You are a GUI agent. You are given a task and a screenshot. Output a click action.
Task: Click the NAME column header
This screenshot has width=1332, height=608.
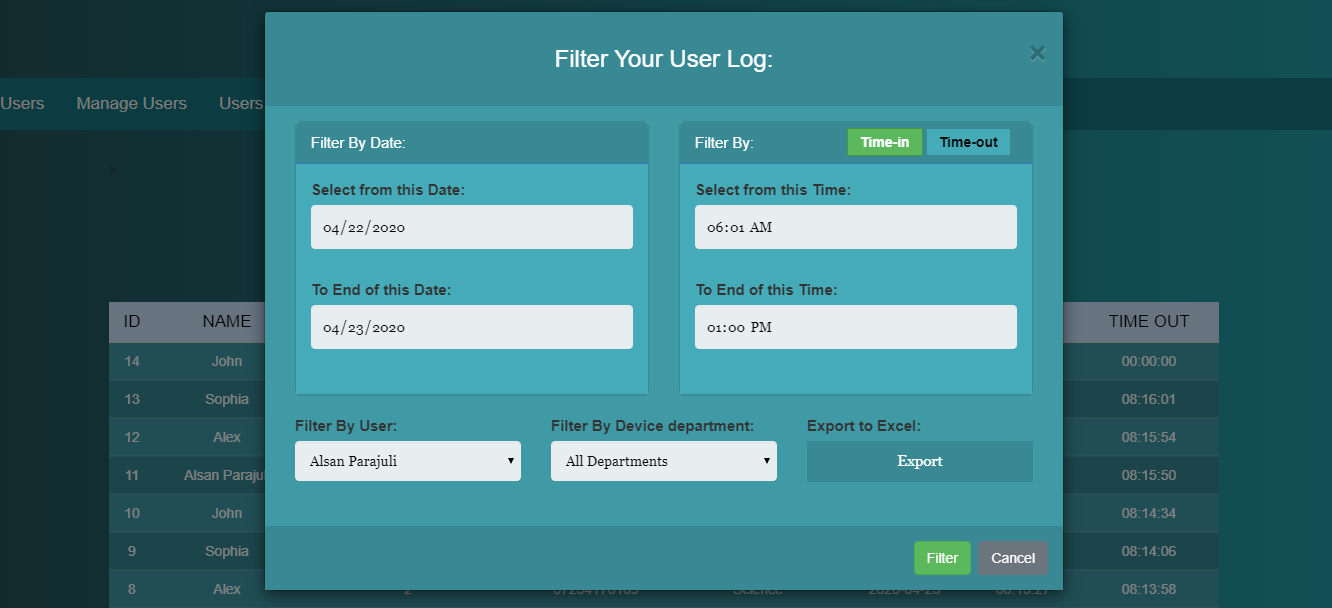tap(227, 322)
